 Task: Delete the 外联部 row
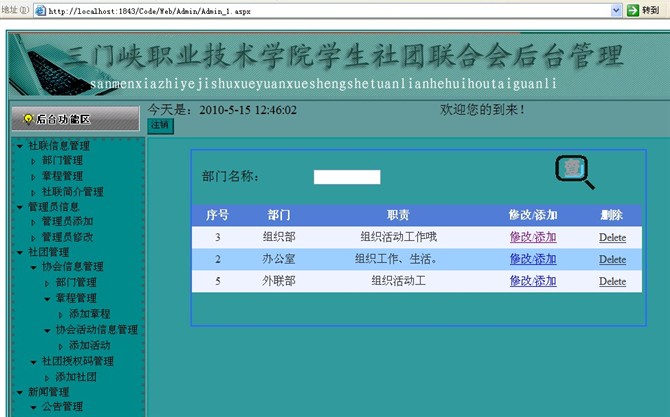coord(612,281)
